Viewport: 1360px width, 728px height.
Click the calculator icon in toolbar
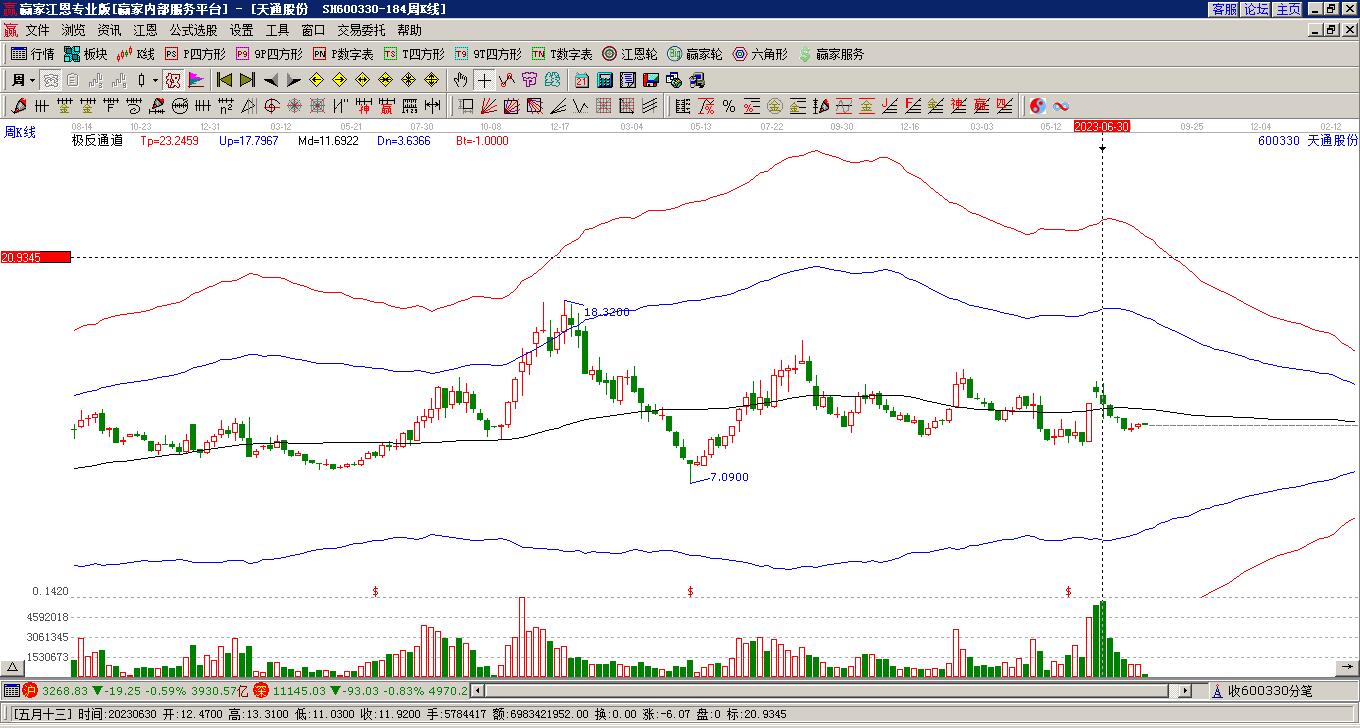pyautogui.click(x=604, y=80)
